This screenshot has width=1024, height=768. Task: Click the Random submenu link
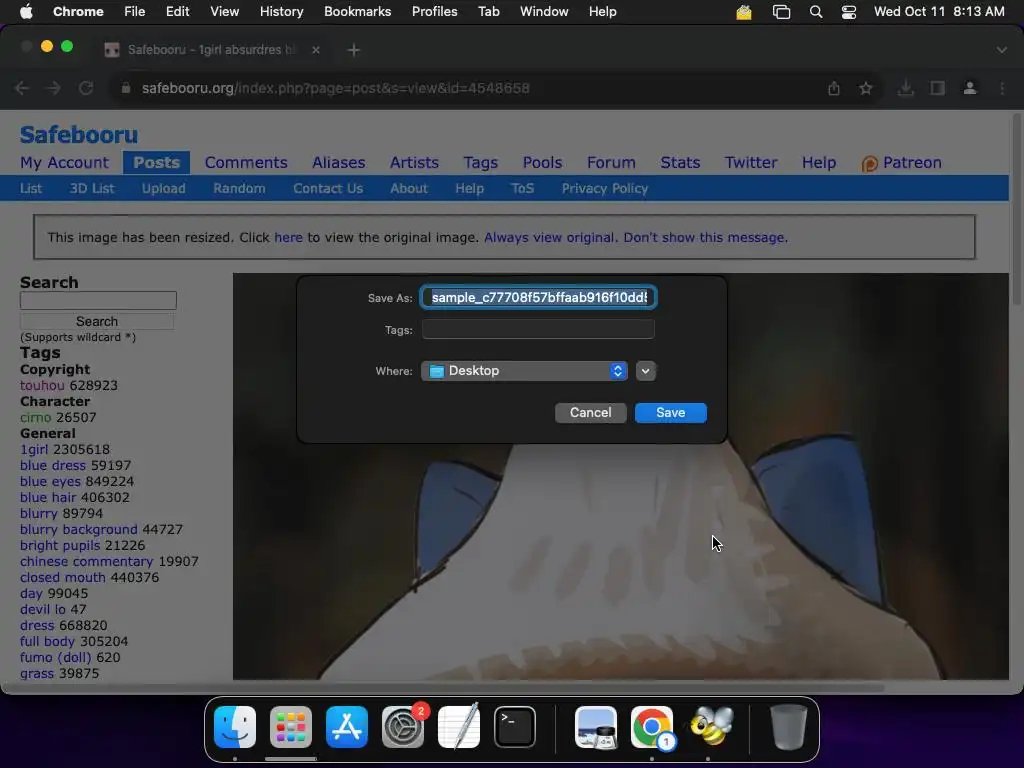pos(239,189)
